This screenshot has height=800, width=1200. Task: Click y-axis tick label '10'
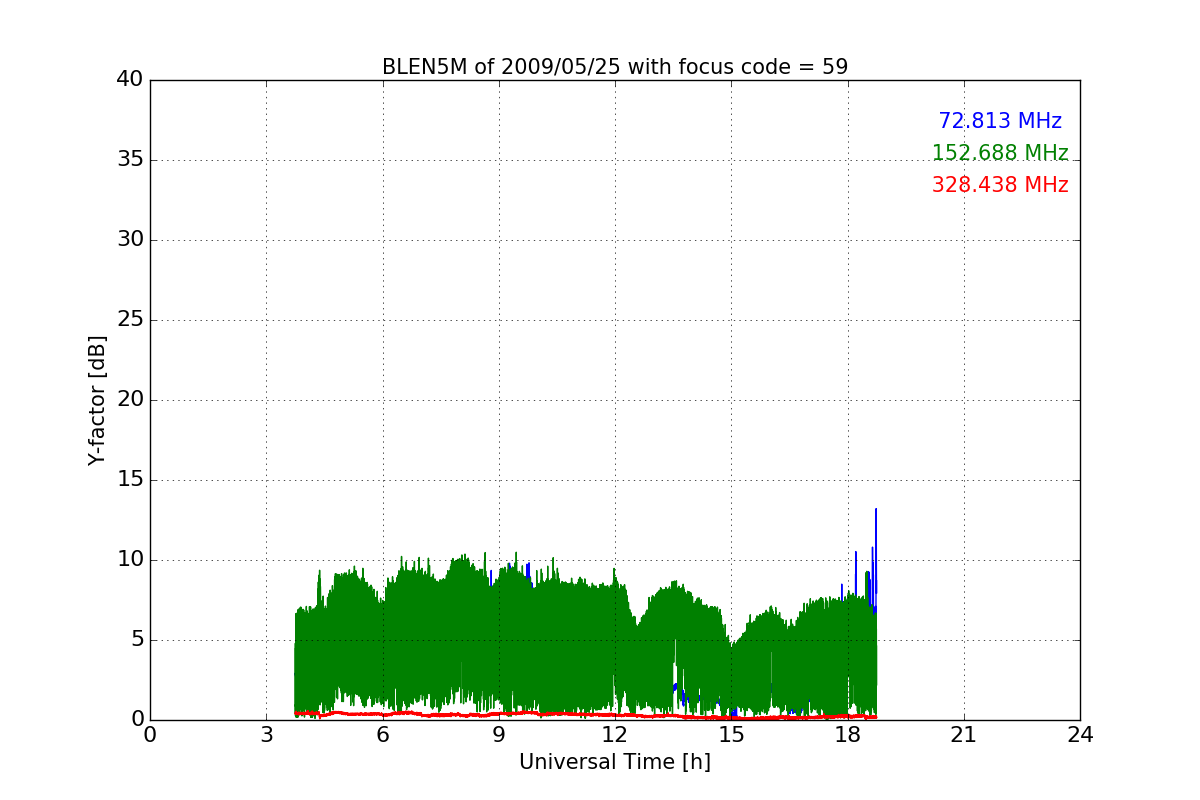(130, 560)
